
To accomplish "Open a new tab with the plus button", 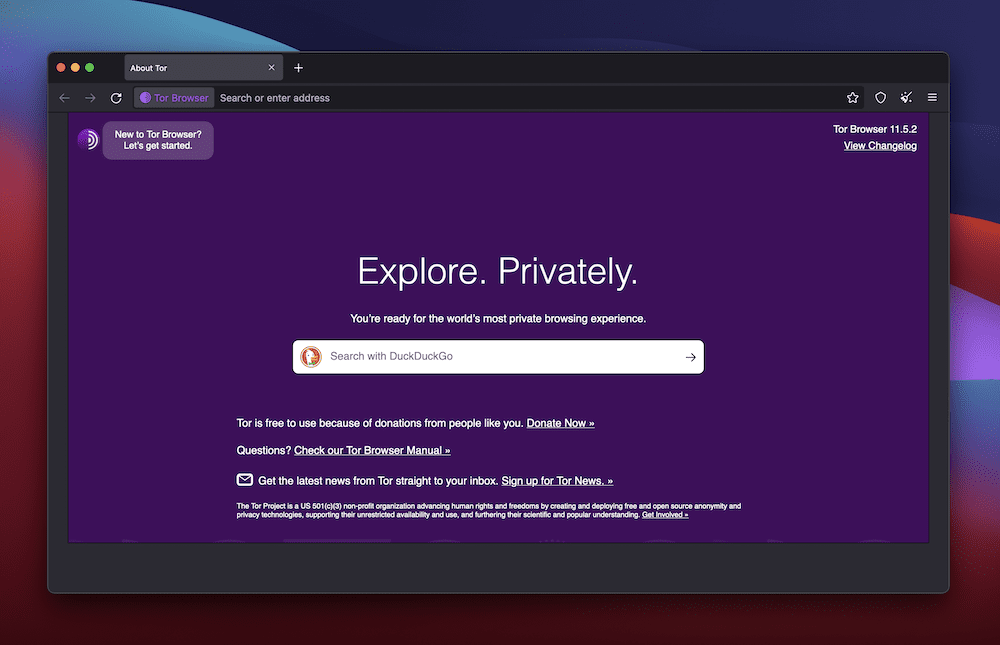I will [x=298, y=67].
